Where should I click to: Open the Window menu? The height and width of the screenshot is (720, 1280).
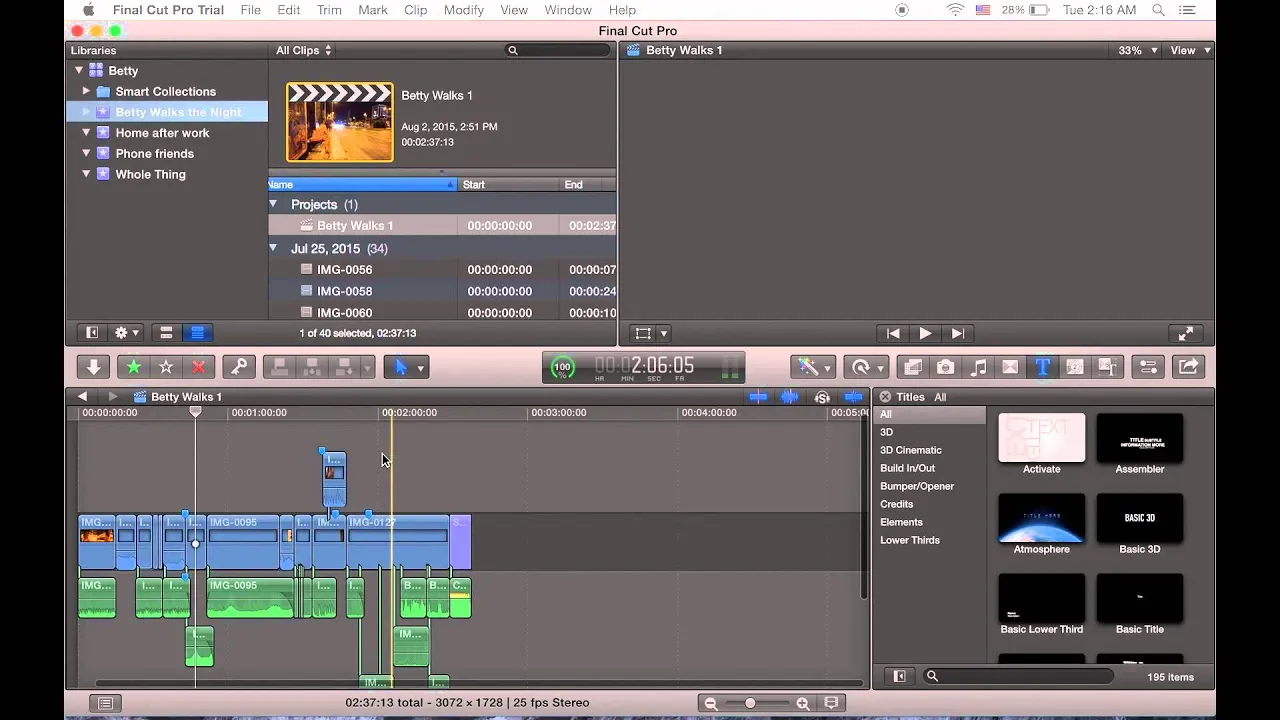tap(568, 10)
